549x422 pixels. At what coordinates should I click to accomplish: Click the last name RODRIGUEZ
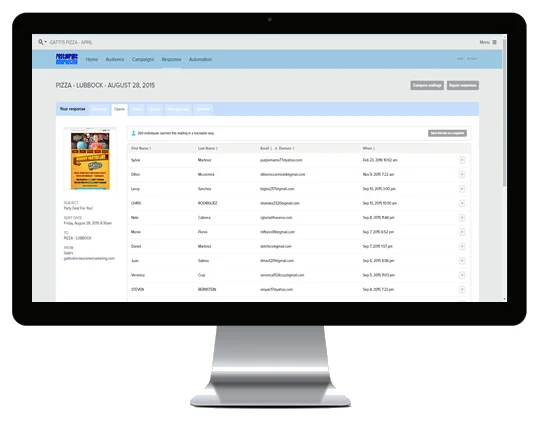click(x=207, y=203)
